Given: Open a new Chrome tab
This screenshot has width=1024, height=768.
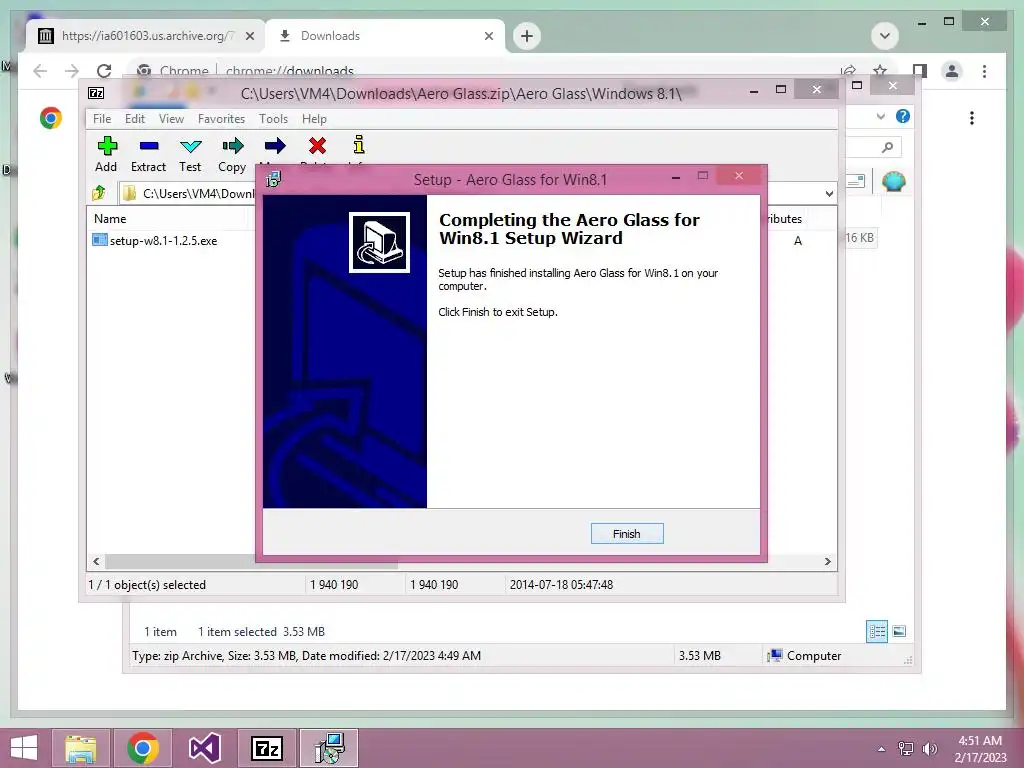Looking at the screenshot, I should coord(527,36).
